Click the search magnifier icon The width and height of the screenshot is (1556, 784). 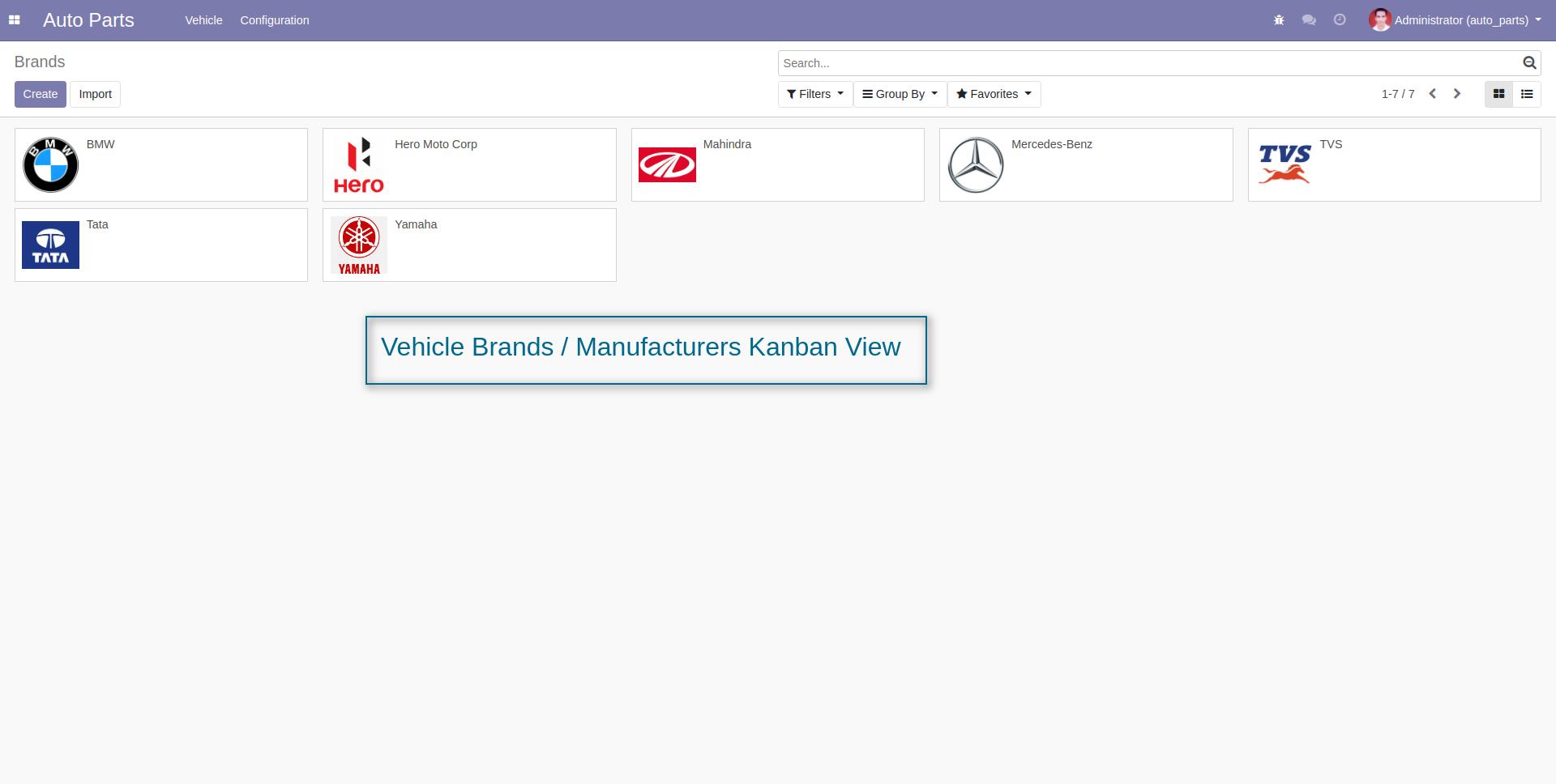click(x=1529, y=63)
